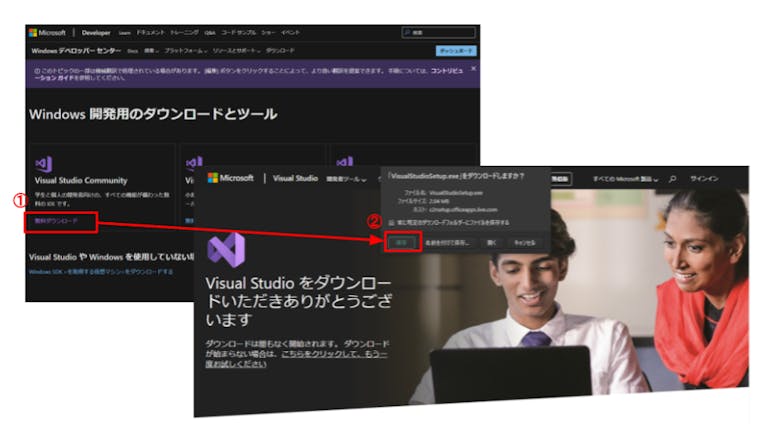Viewport: 768px width, 432px height.
Task: Open Learn in the Developer header
Action: [x=124, y=33]
